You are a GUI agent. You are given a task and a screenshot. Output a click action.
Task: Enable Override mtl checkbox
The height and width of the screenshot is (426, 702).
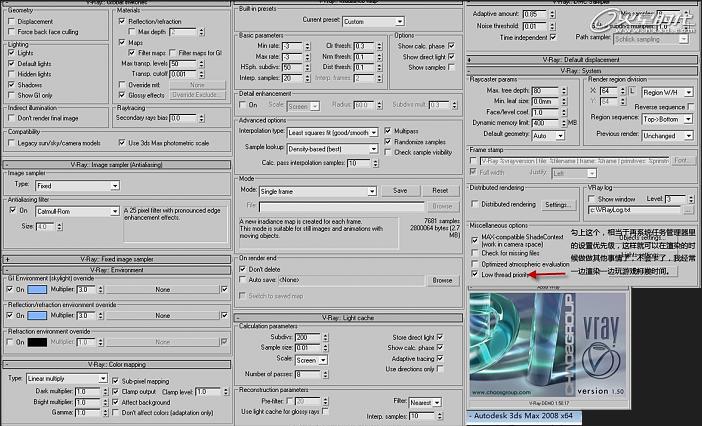pos(122,85)
